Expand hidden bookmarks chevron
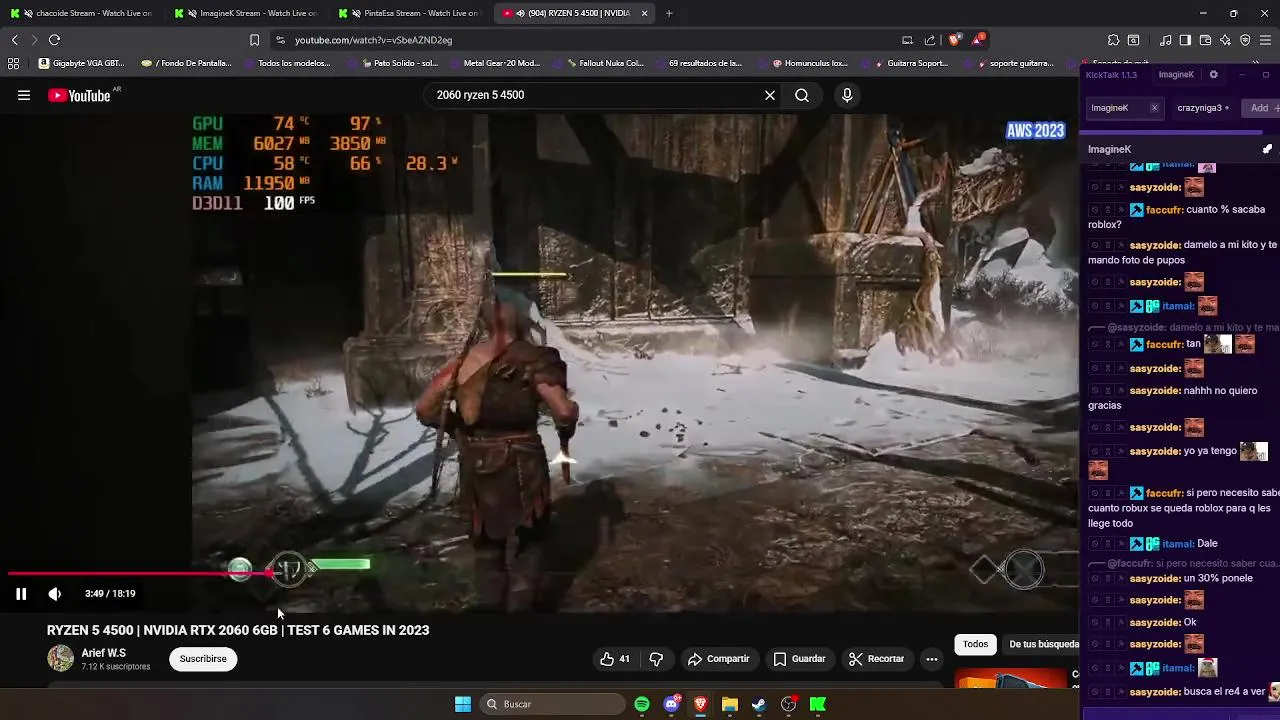Image resolution: width=1280 pixels, height=720 pixels. pyautogui.click(x=1255, y=63)
